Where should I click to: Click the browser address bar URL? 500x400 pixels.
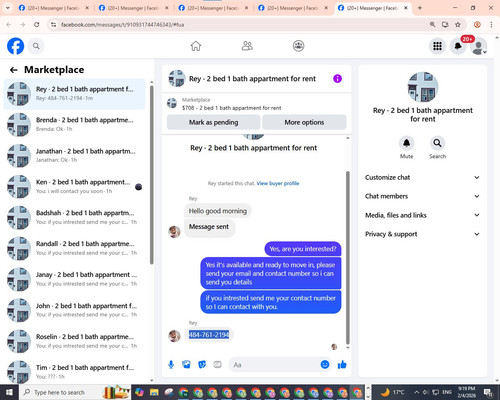(122, 25)
